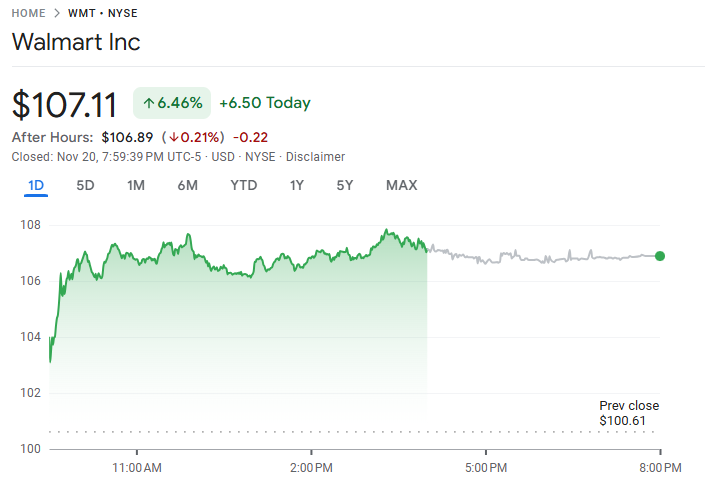Click the green 6.46% change badge

pyautogui.click(x=172, y=103)
